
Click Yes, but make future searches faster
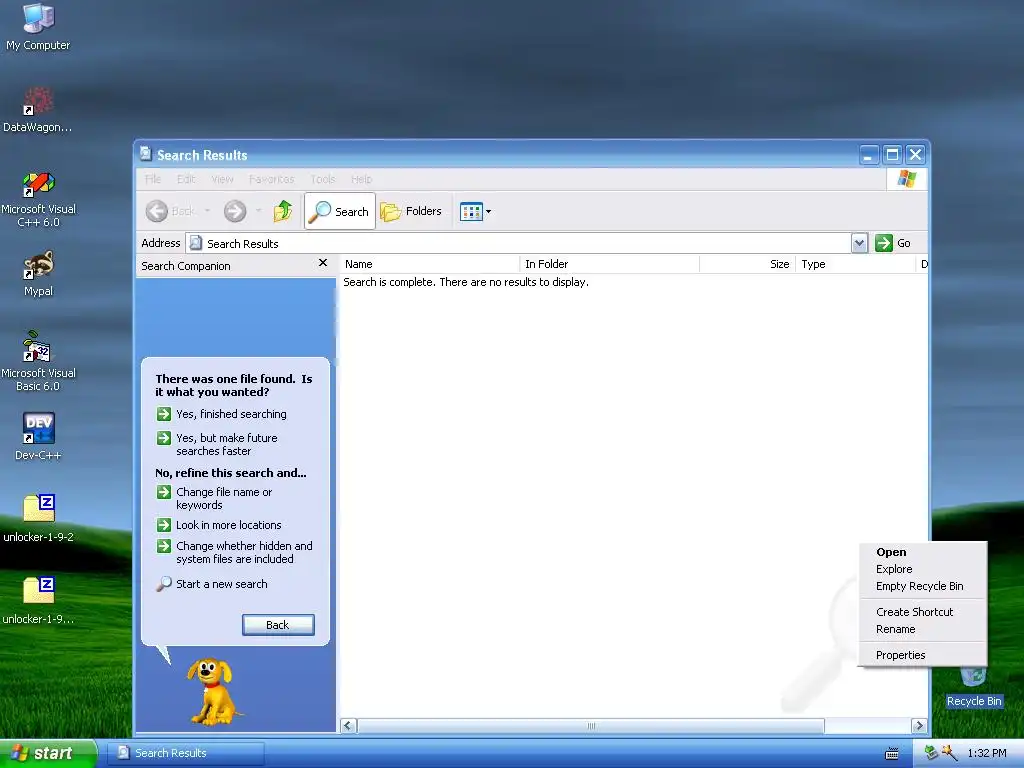[217, 444]
